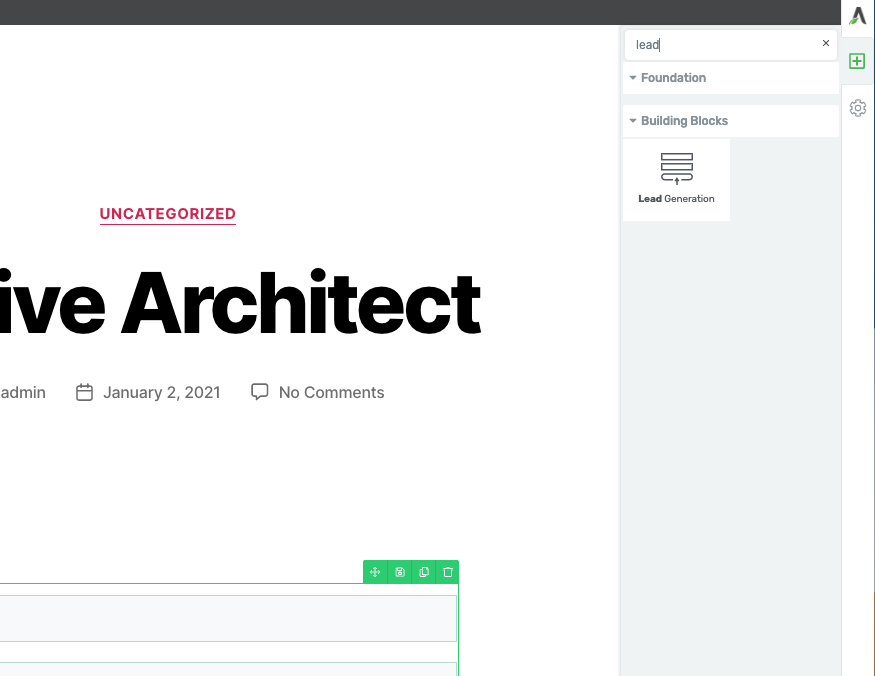
Task: Click the first form field in selected block
Action: (x=228, y=619)
